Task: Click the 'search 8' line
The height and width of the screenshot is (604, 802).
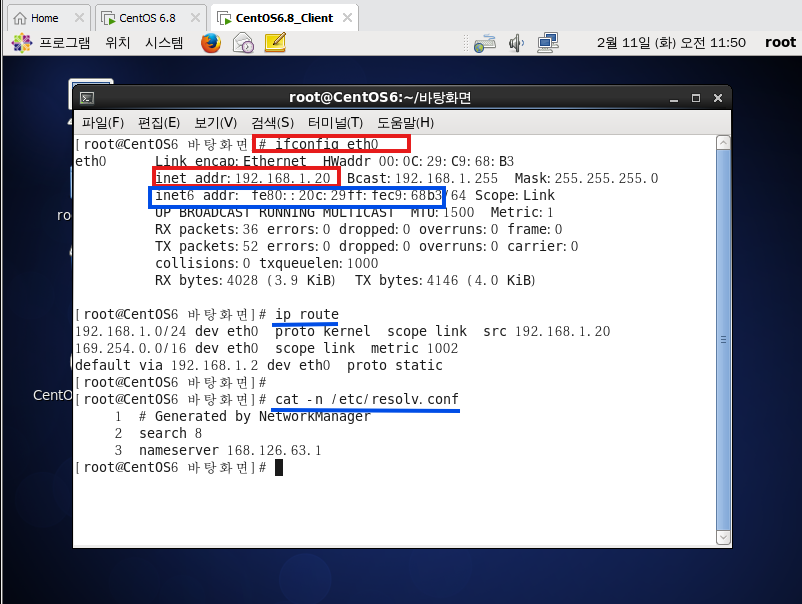Action: point(170,433)
